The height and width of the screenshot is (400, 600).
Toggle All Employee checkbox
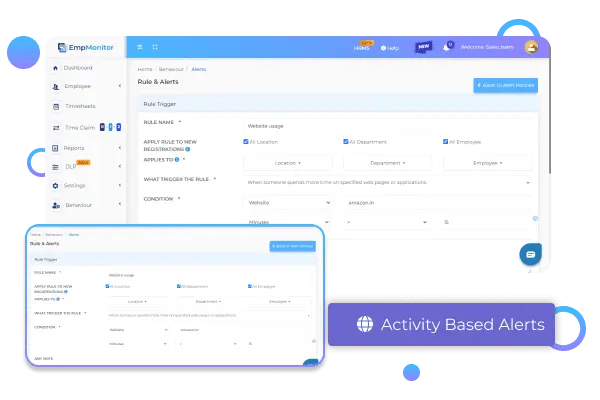click(x=445, y=142)
